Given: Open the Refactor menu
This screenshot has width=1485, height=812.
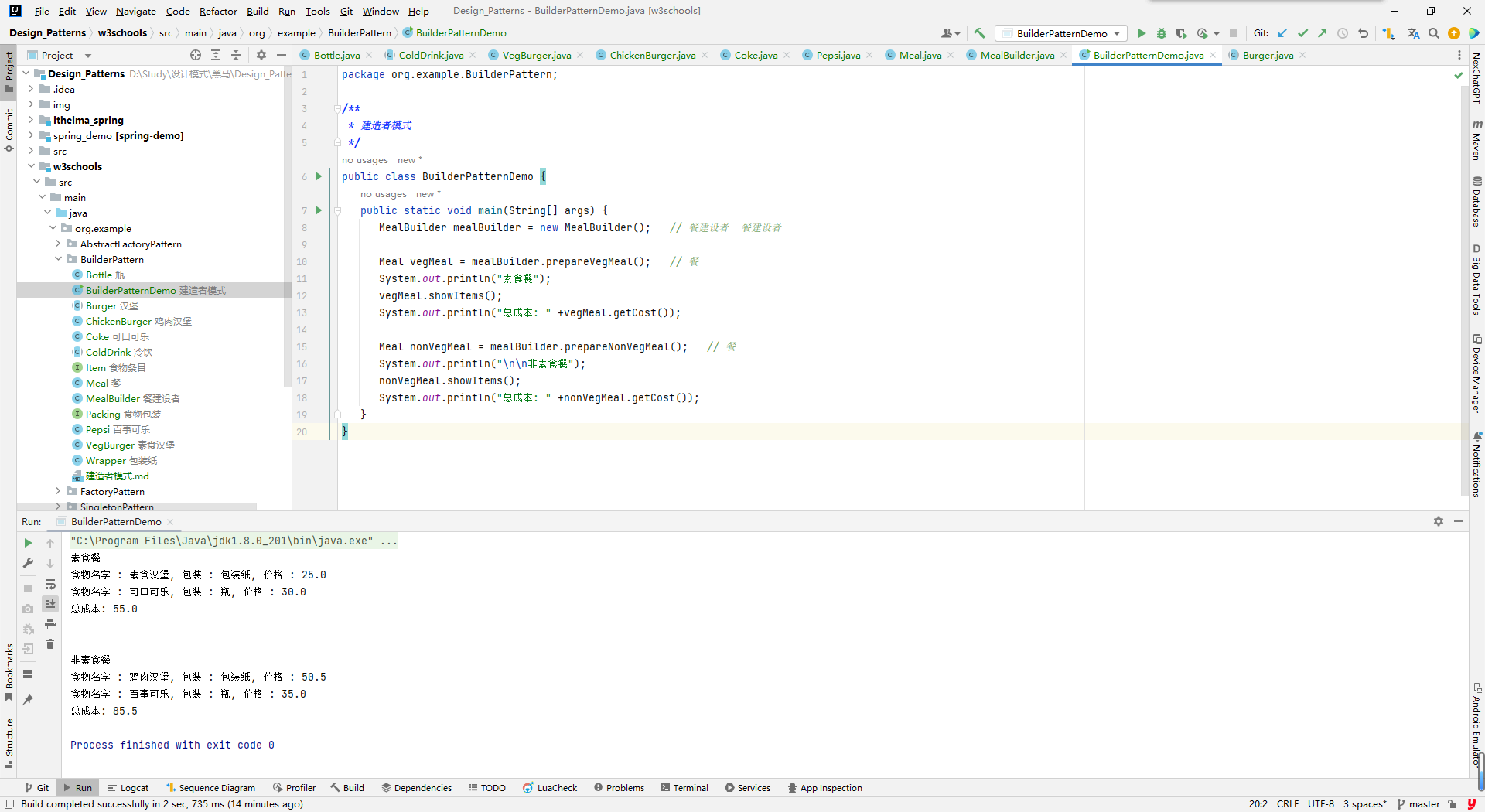Looking at the screenshot, I should pos(217,11).
